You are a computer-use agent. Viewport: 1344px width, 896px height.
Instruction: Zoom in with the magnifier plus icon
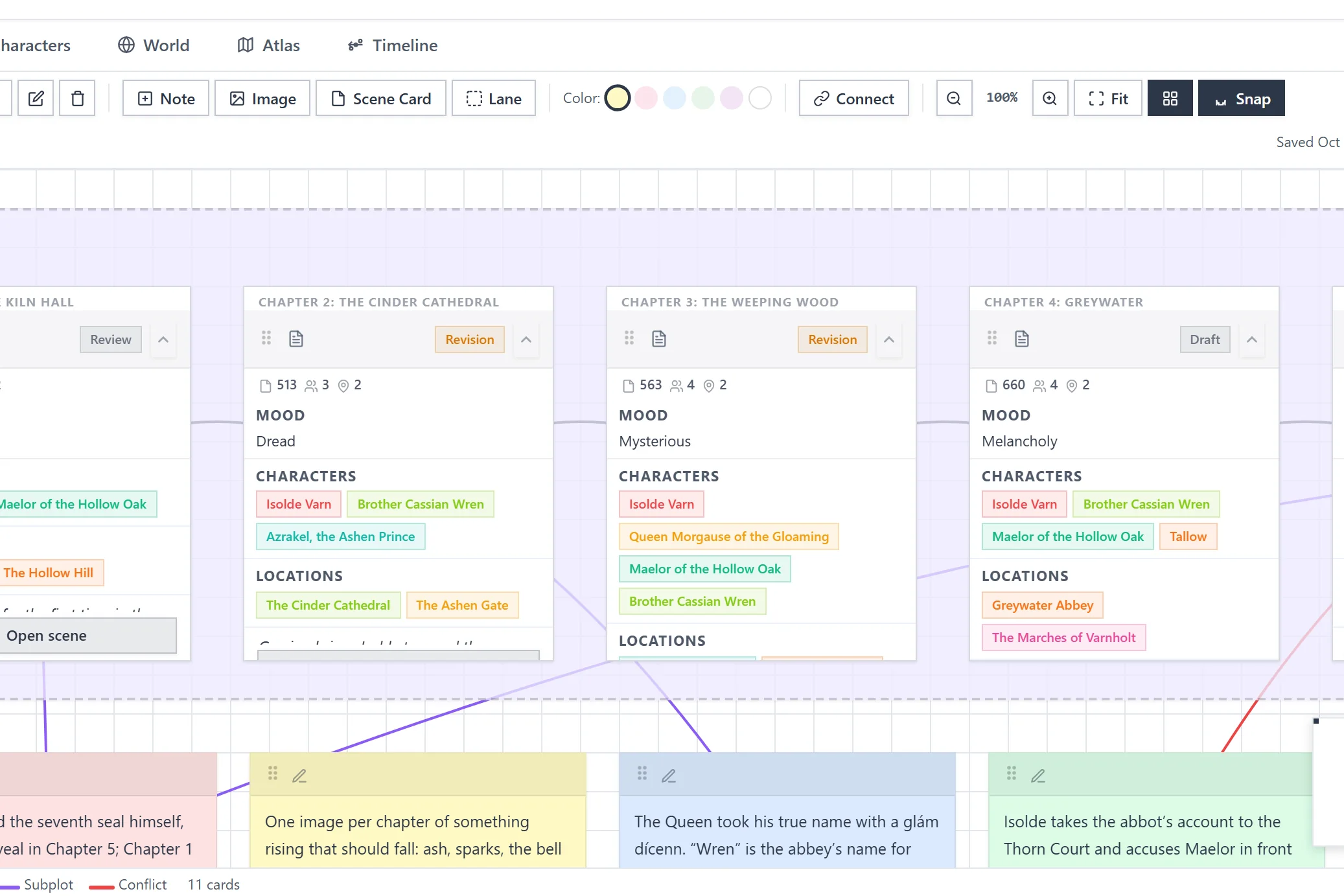coord(1050,98)
